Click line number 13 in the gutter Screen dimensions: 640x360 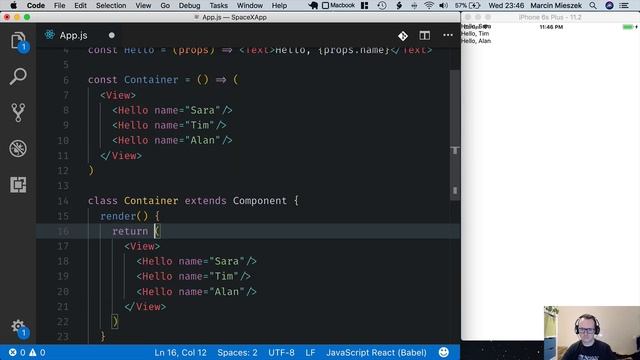point(63,186)
